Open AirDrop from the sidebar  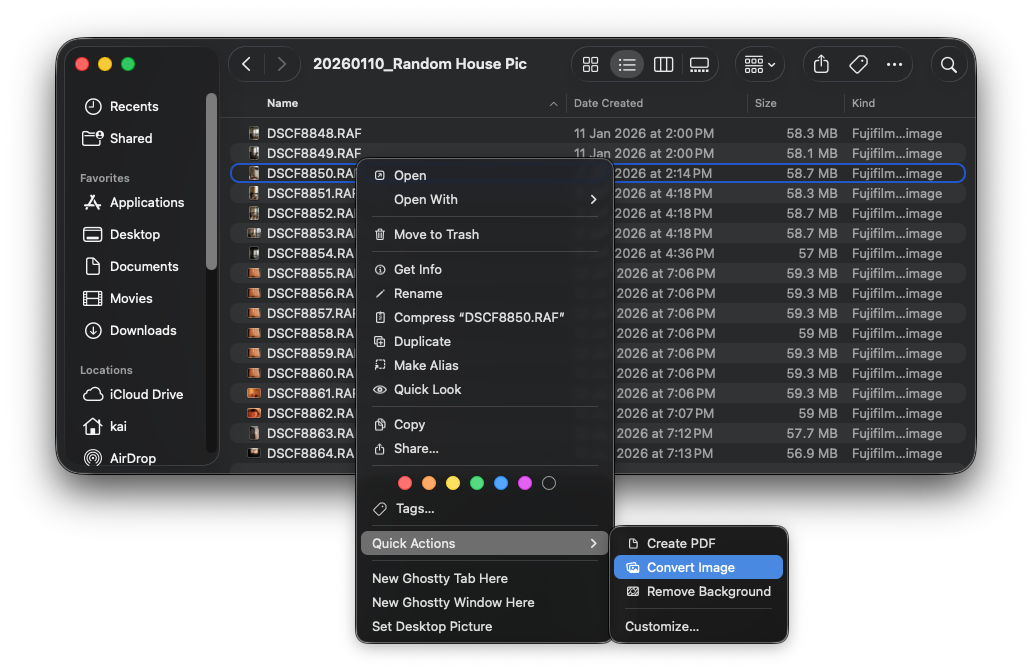(135, 458)
